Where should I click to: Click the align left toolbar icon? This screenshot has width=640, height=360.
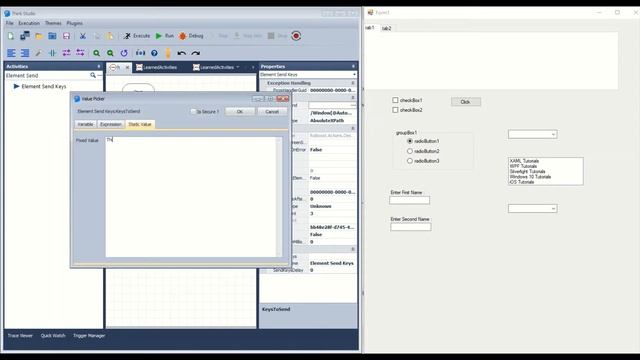(11, 53)
